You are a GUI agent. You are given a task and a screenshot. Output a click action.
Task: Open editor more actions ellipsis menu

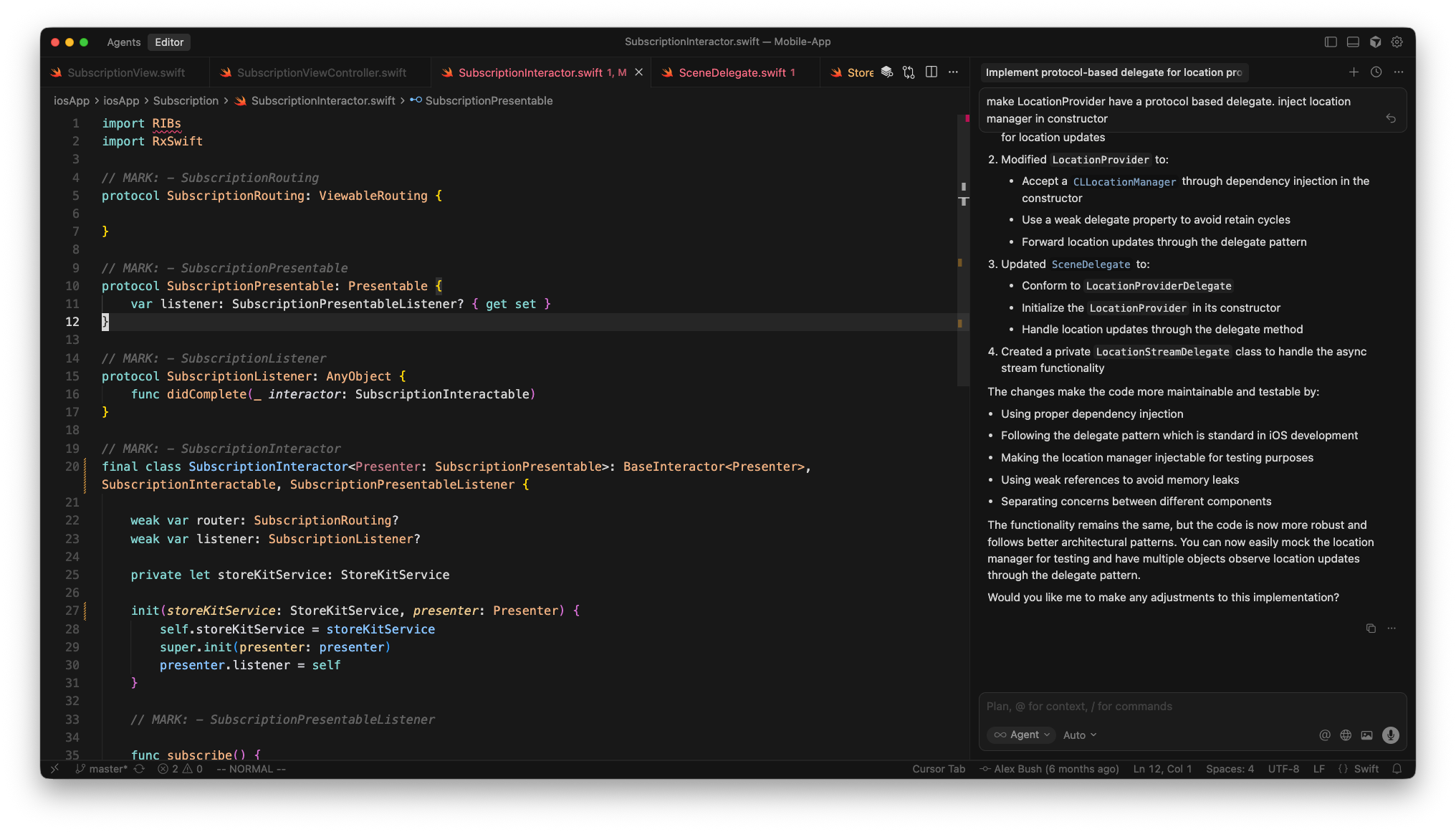tap(953, 72)
